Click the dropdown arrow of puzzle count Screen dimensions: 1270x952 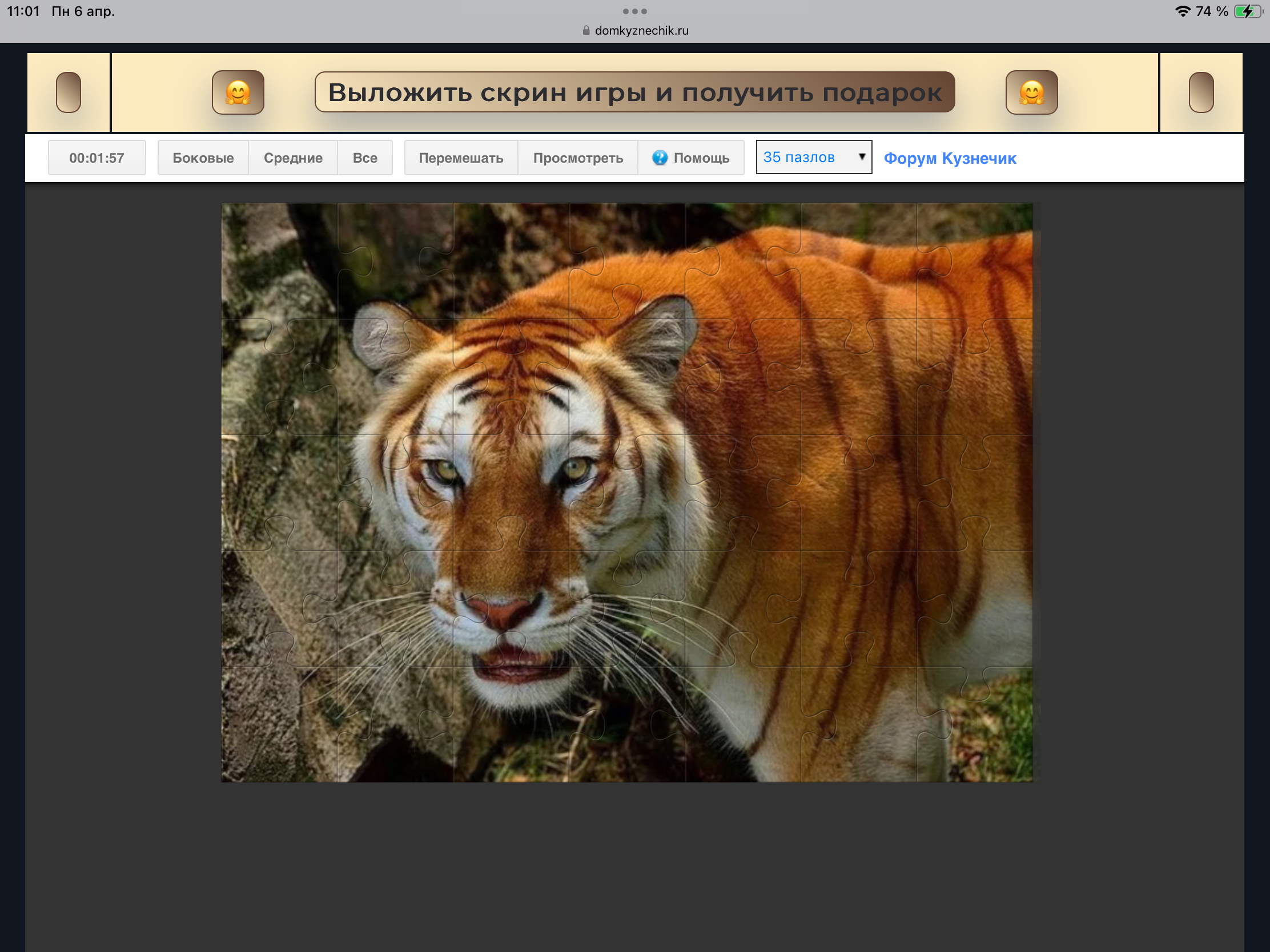click(861, 156)
